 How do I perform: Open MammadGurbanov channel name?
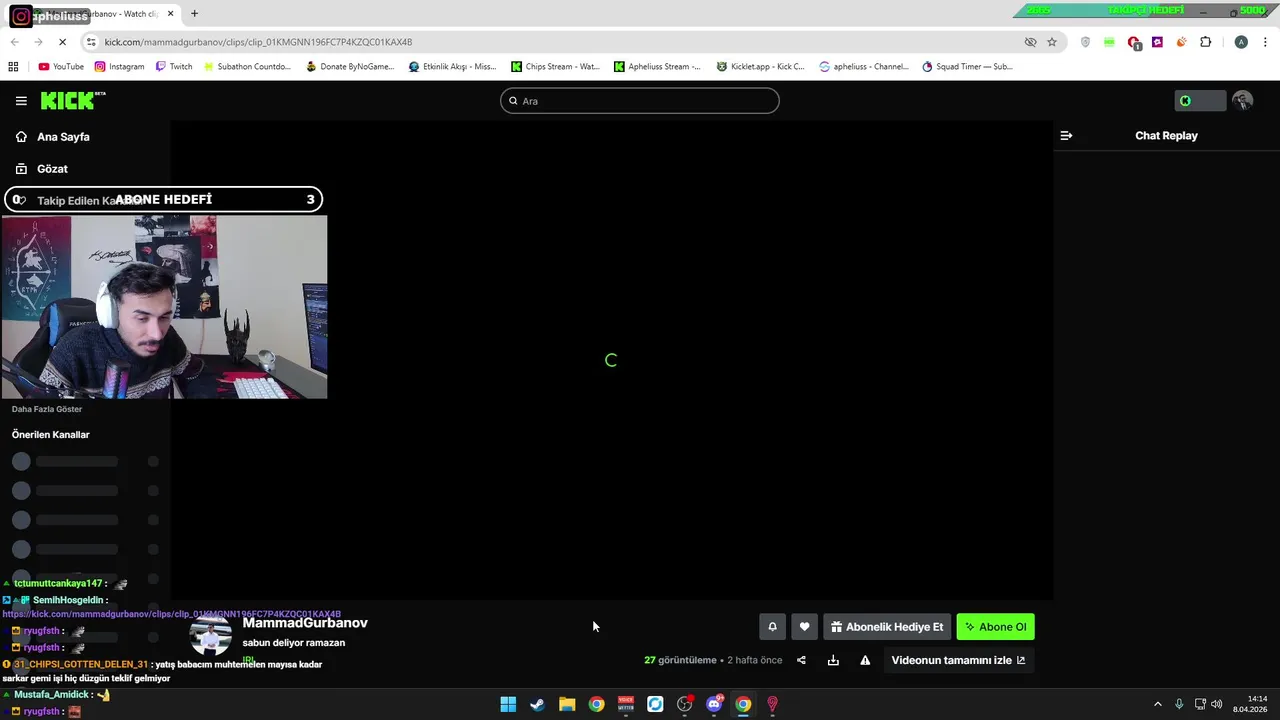click(x=305, y=623)
